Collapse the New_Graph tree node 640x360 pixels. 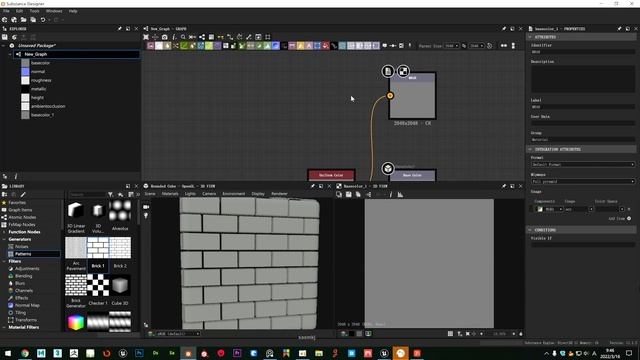10,54
